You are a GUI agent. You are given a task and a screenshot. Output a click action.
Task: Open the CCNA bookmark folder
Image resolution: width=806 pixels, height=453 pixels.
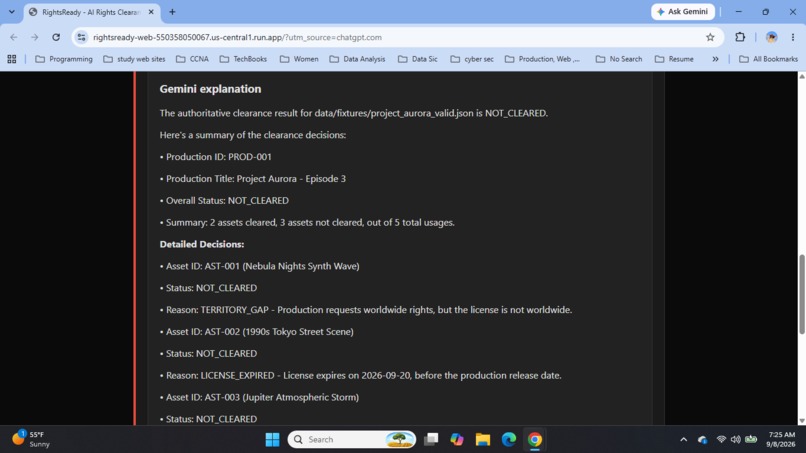pos(192,59)
